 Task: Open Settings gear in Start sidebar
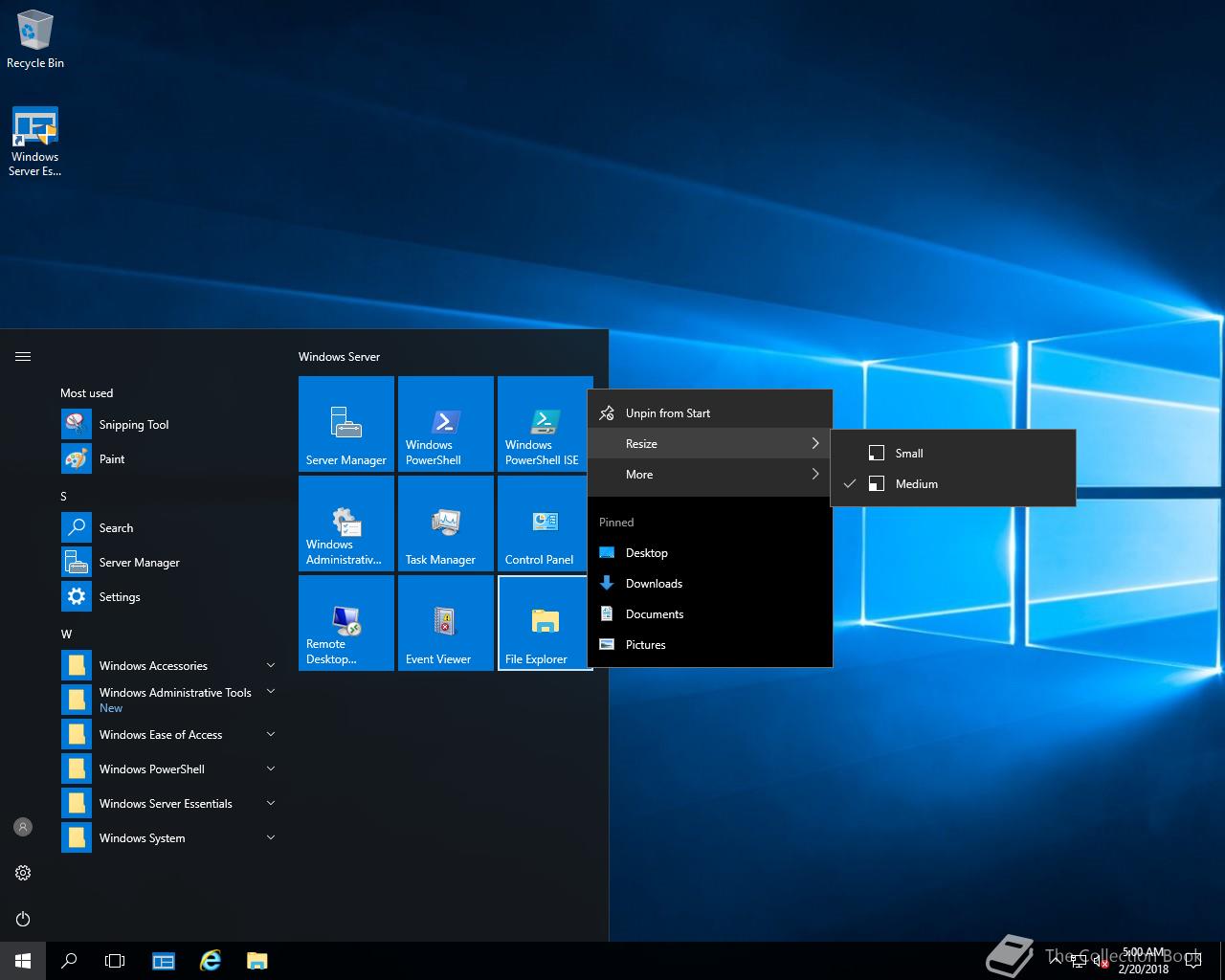point(23,873)
